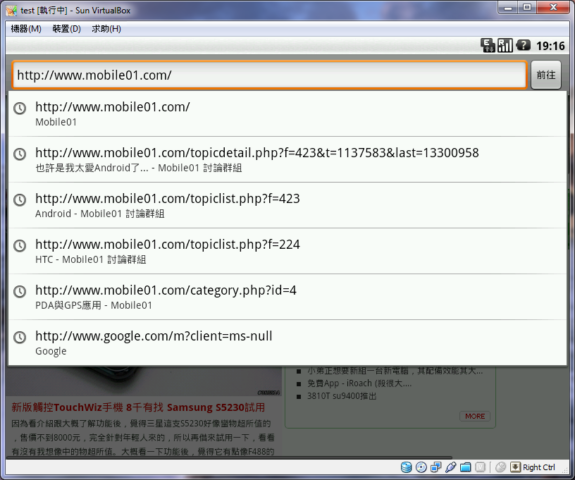575x480 pixels.
Task: Click clock icon beside Mobile01 homepage entry
Action: click(20, 108)
